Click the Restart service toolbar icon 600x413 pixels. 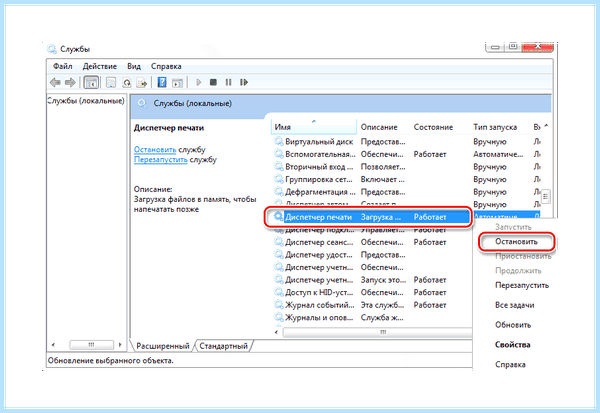(244, 82)
